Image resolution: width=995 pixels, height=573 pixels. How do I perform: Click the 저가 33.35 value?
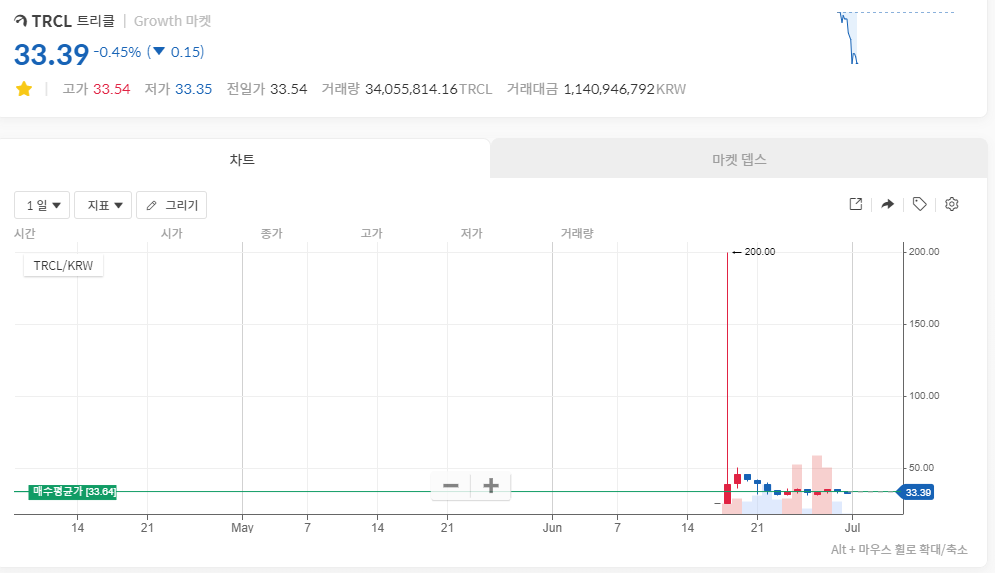click(194, 89)
